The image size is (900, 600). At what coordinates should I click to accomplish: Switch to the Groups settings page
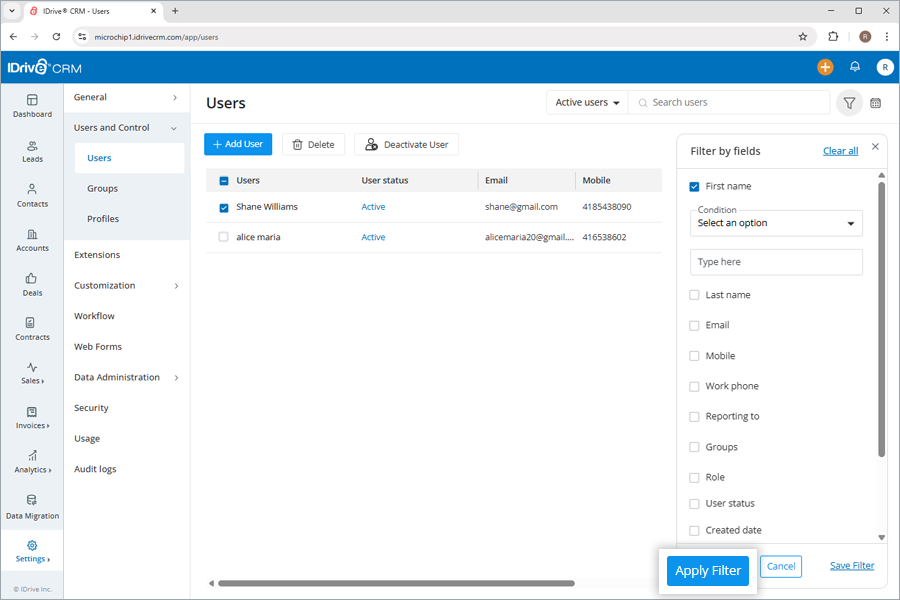[102, 188]
